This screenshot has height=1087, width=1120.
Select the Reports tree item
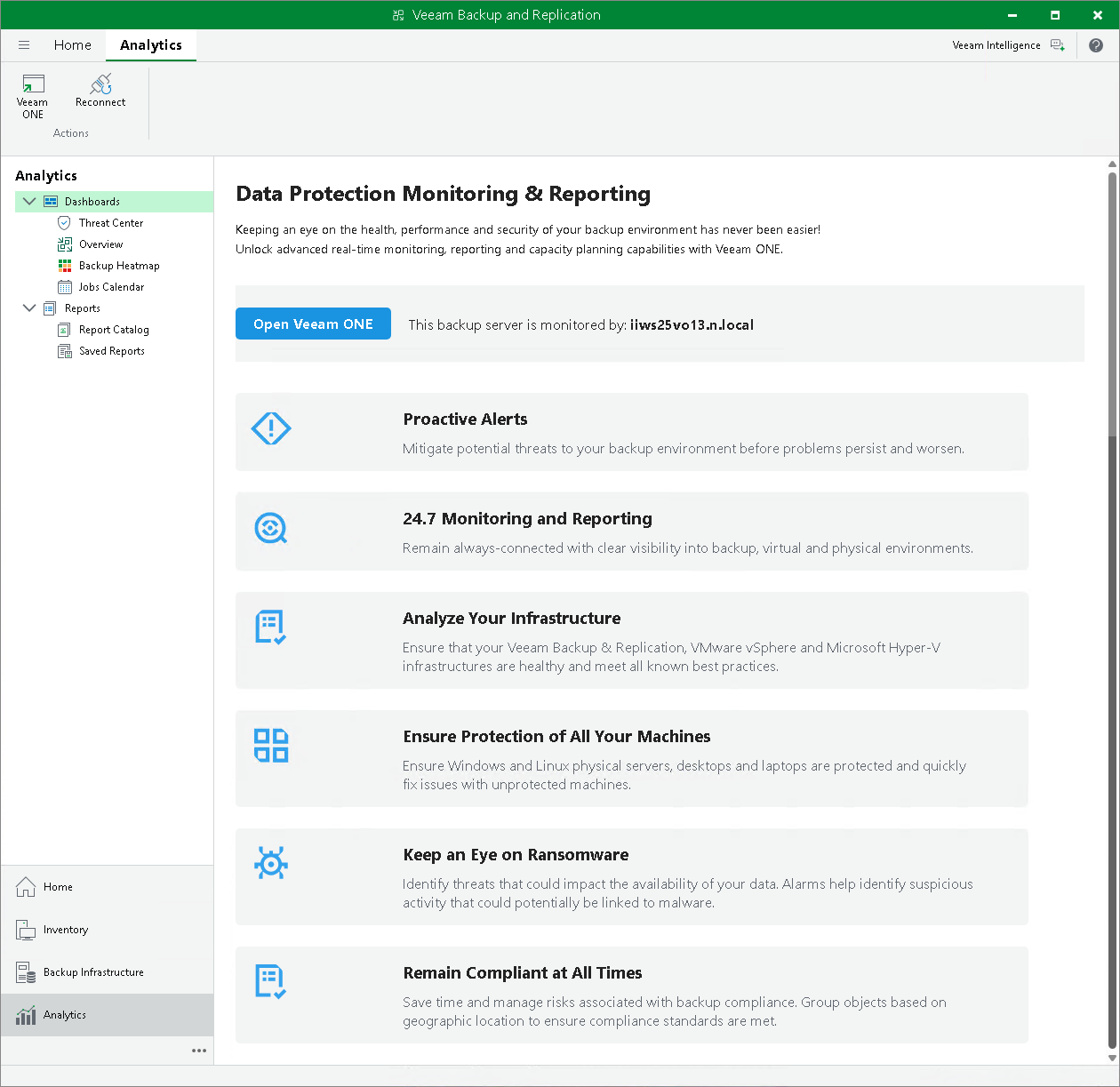pyautogui.click(x=83, y=308)
